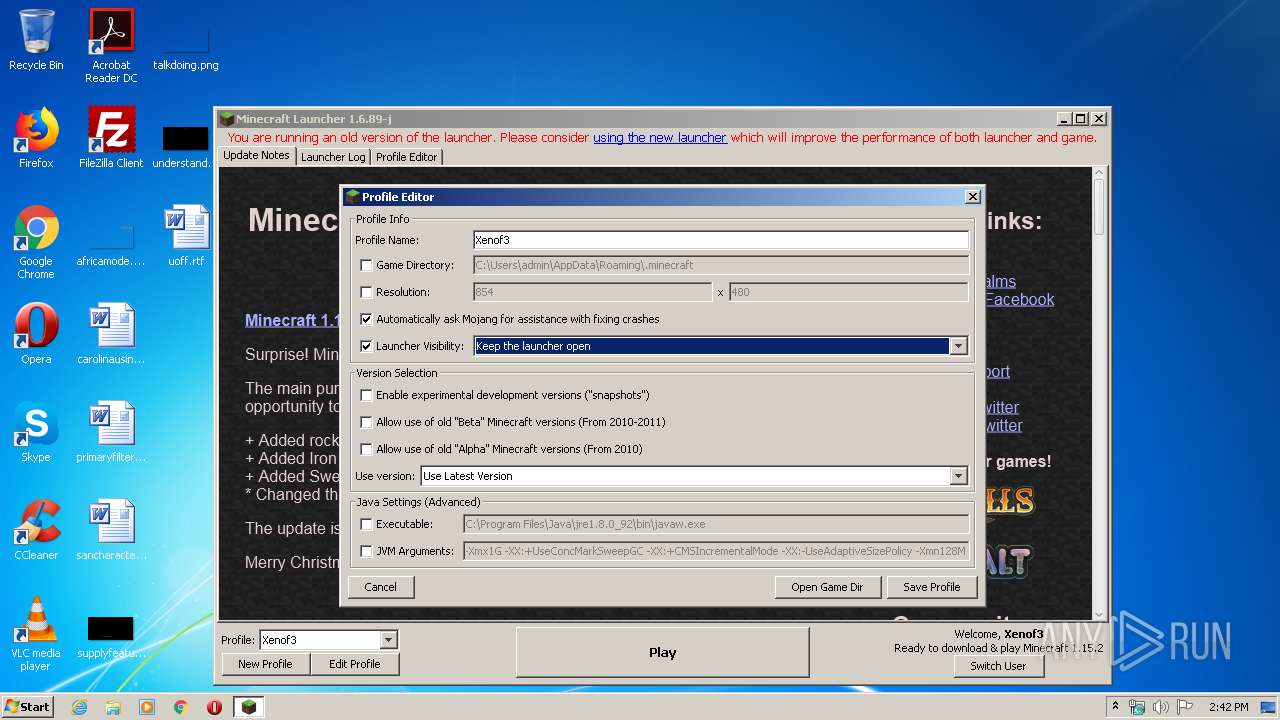Click the Switch User button
Viewport: 1280px width, 720px height.
tap(997, 666)
